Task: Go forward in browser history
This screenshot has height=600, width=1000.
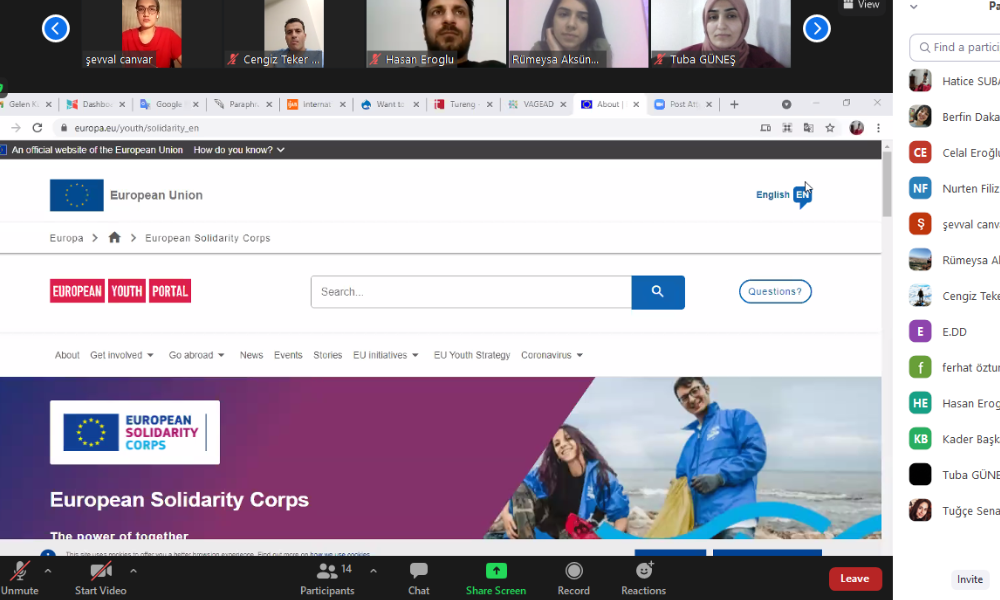Action: (x=16, y=128)
